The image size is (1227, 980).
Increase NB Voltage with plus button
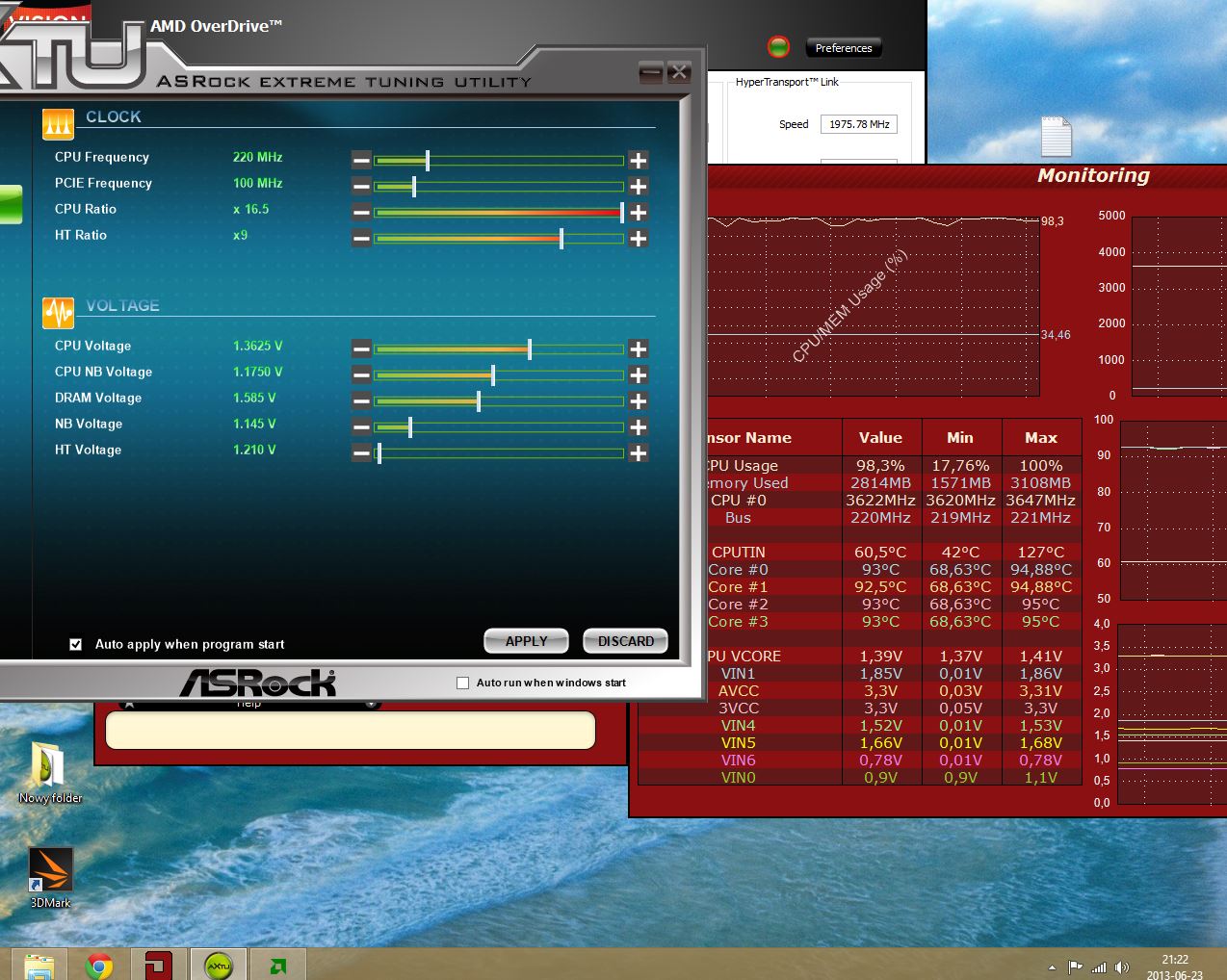click(x=638, y=426)
